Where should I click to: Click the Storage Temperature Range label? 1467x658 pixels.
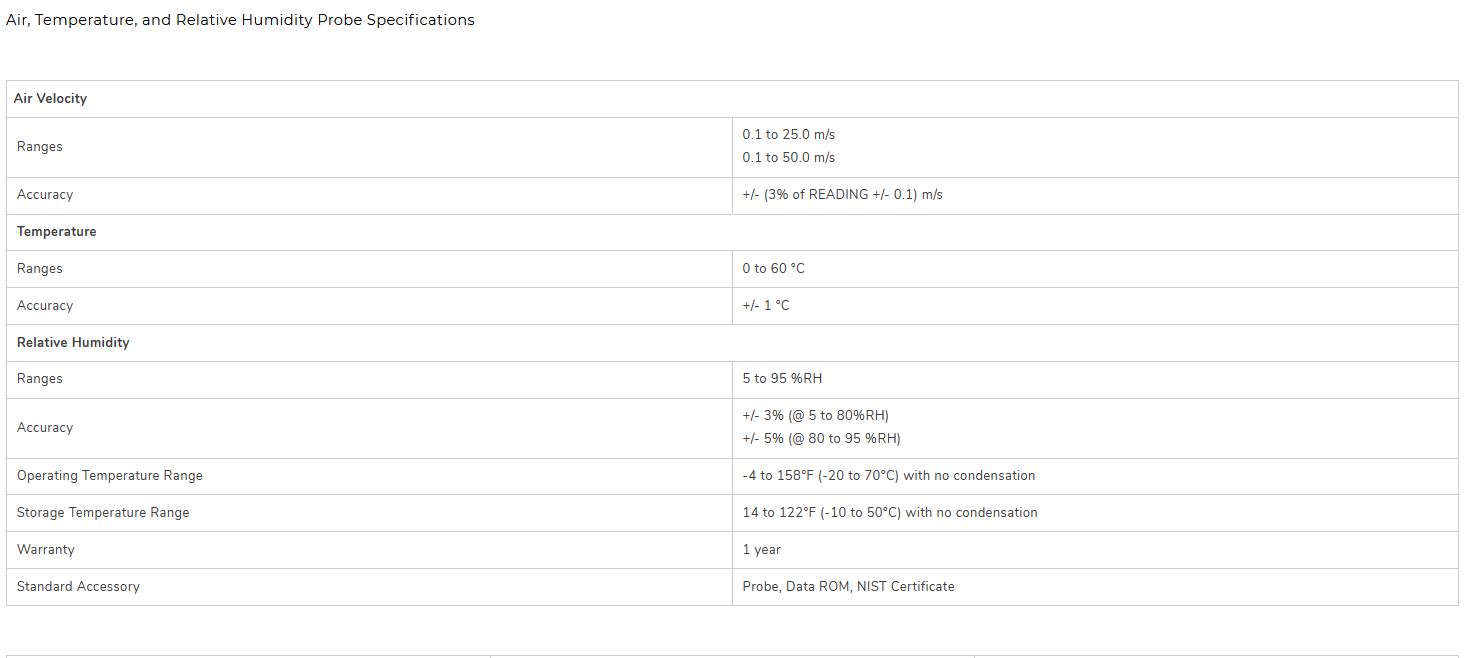coord(103,513)
